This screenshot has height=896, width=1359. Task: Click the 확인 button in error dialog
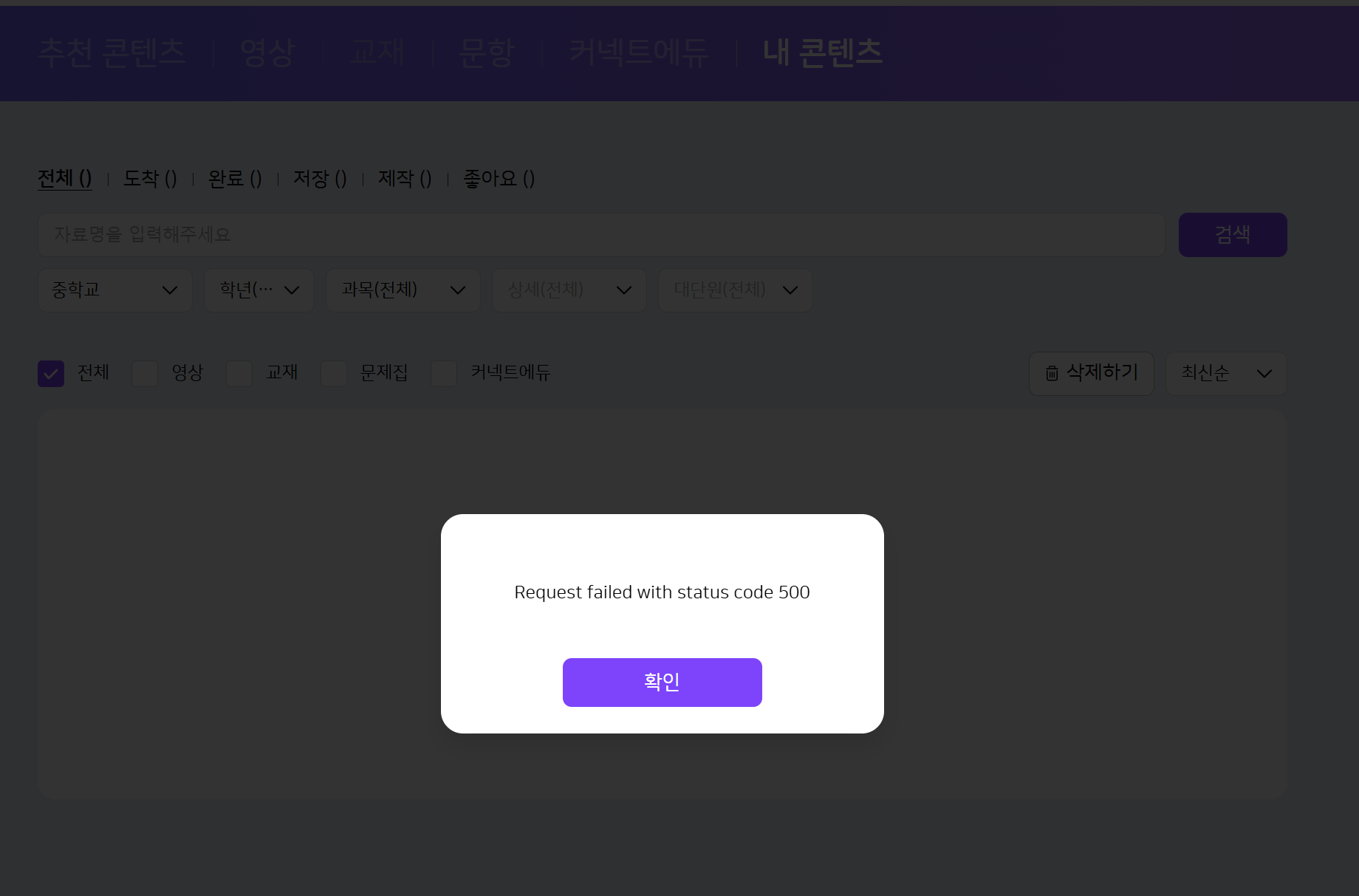click(662, 682)
